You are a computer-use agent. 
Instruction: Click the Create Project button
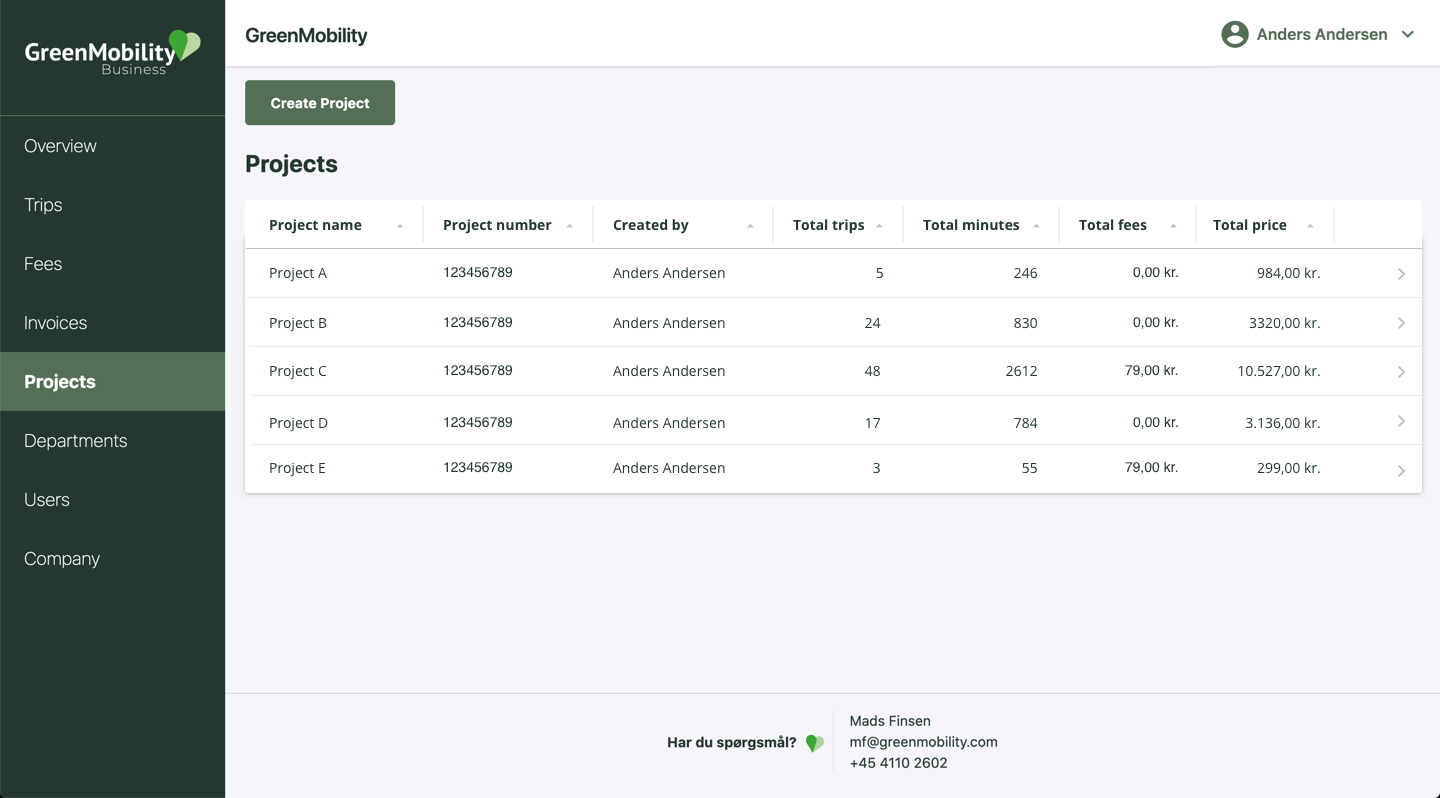(x=320, y=103)
